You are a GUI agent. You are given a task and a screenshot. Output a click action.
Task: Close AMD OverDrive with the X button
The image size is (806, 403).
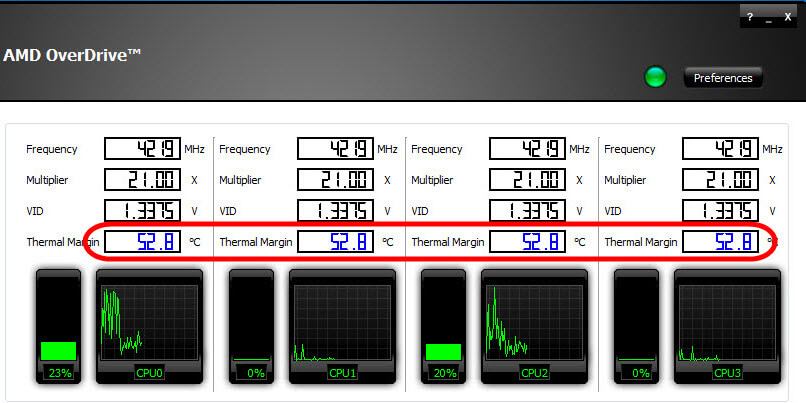[788, 18]
